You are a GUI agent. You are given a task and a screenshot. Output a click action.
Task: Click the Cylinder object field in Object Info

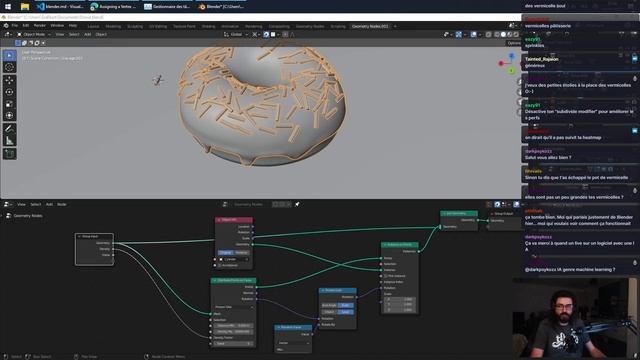(x=233, y=259)
